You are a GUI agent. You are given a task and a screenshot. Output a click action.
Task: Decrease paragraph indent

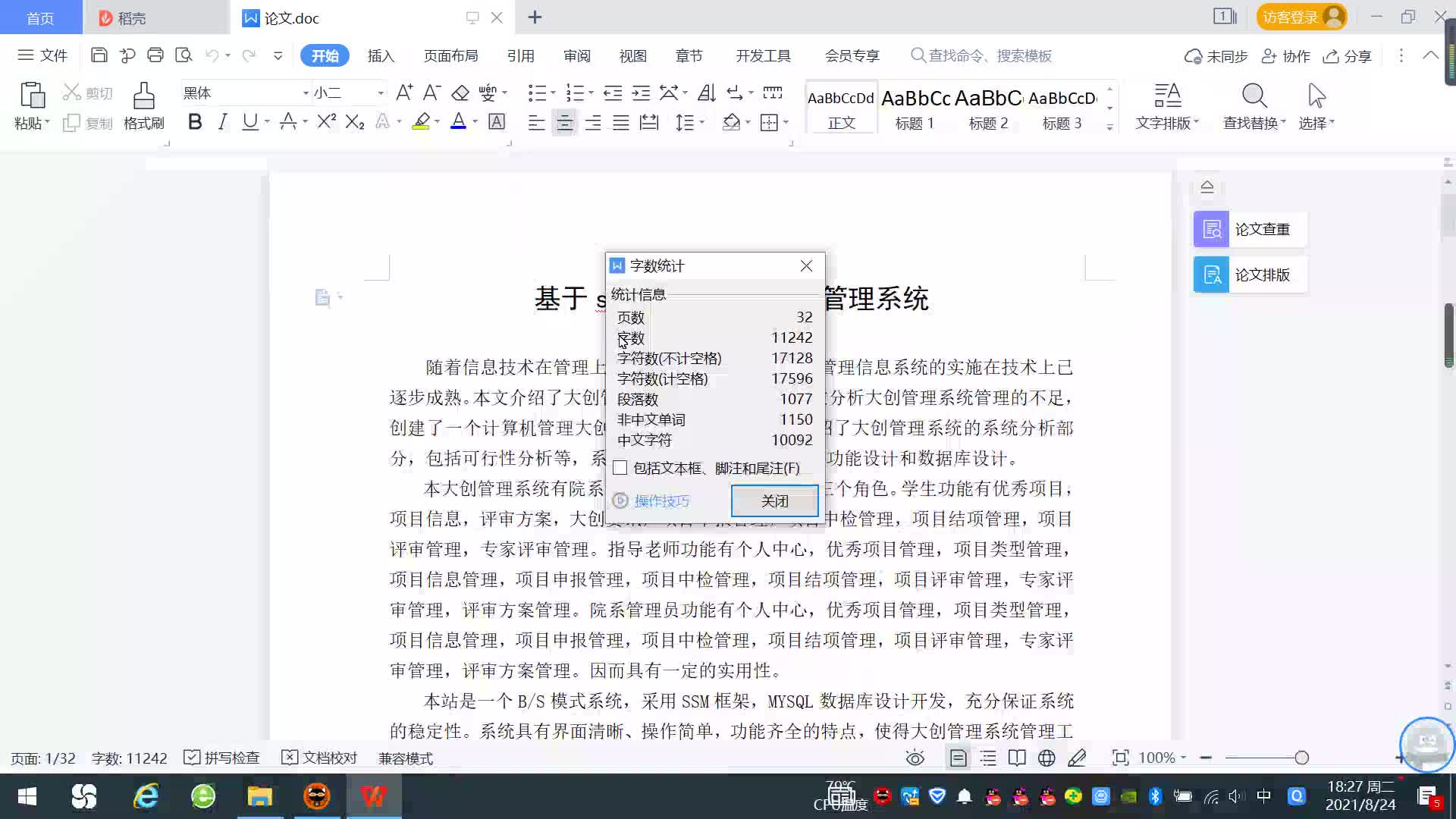click(613, 93)
